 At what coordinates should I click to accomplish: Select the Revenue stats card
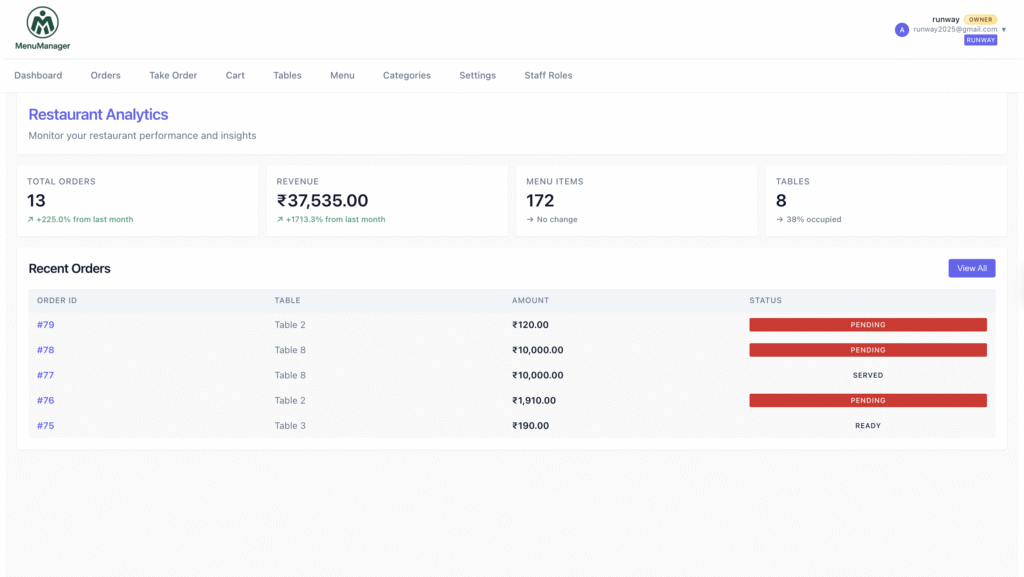click(x=387, y=200)
